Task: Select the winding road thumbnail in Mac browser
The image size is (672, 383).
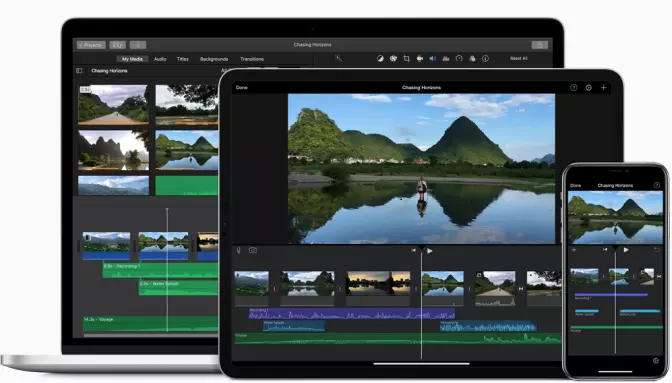Action: pos(114,105)
